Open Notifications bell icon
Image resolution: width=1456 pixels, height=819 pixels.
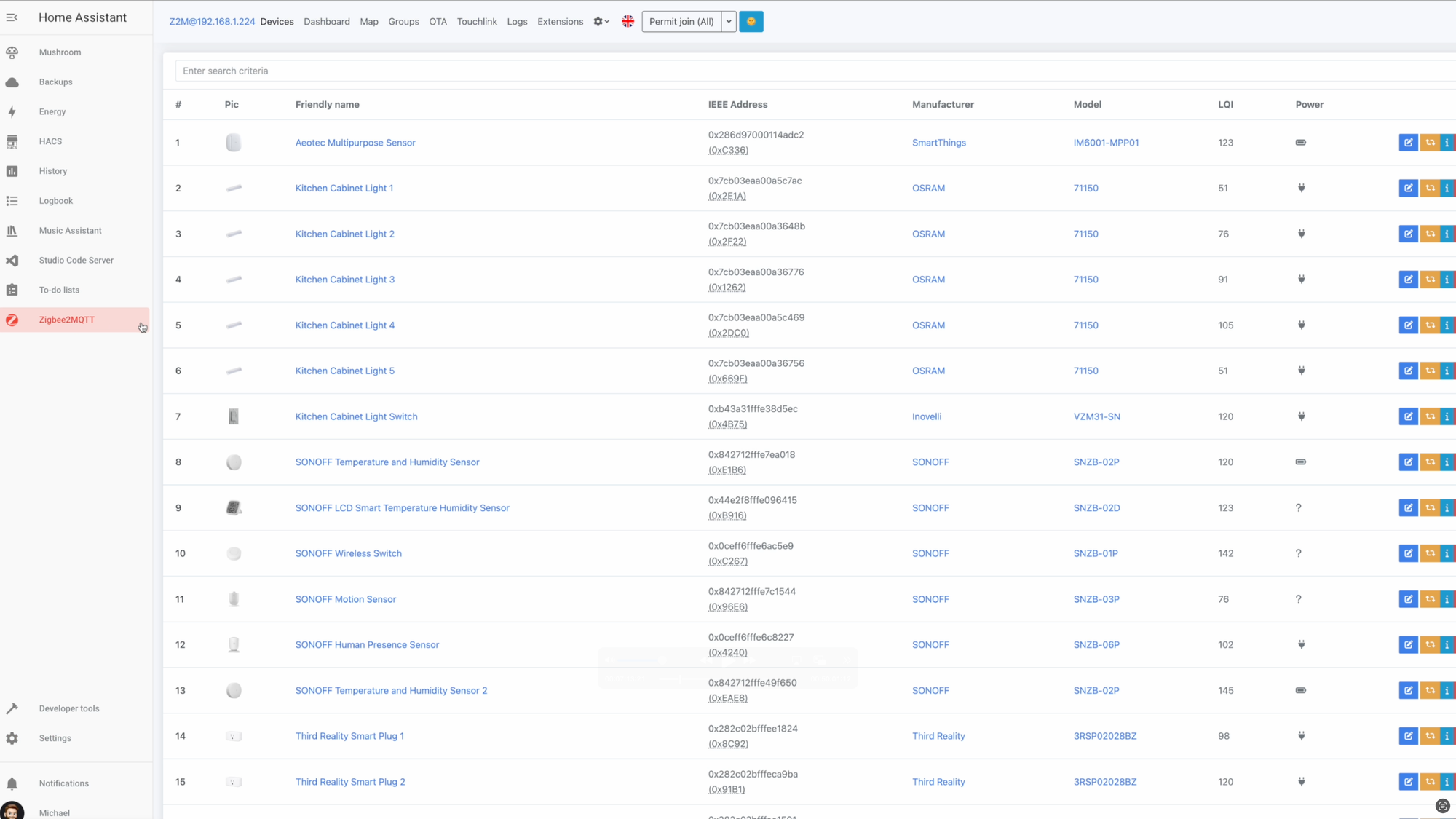coord(12,783)
